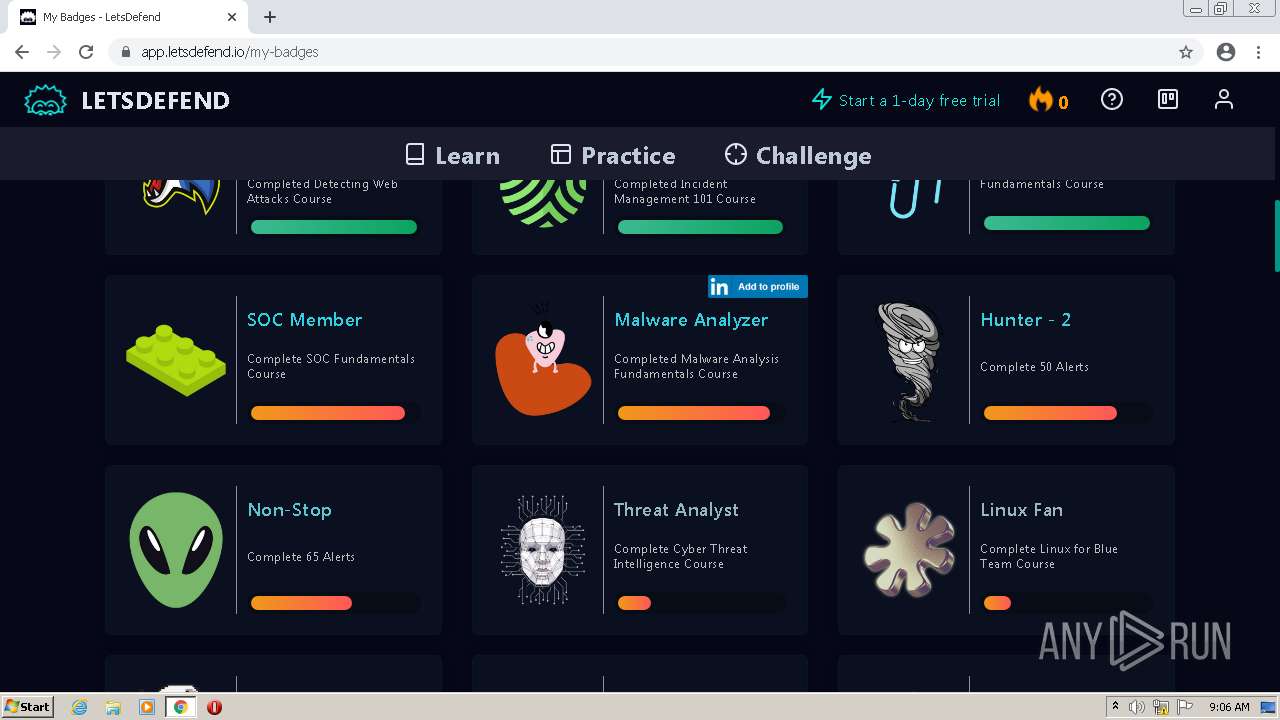The image size is (1280, 720).
Task: Click Start a 1-day free trial link
Action: pos(919,100)
